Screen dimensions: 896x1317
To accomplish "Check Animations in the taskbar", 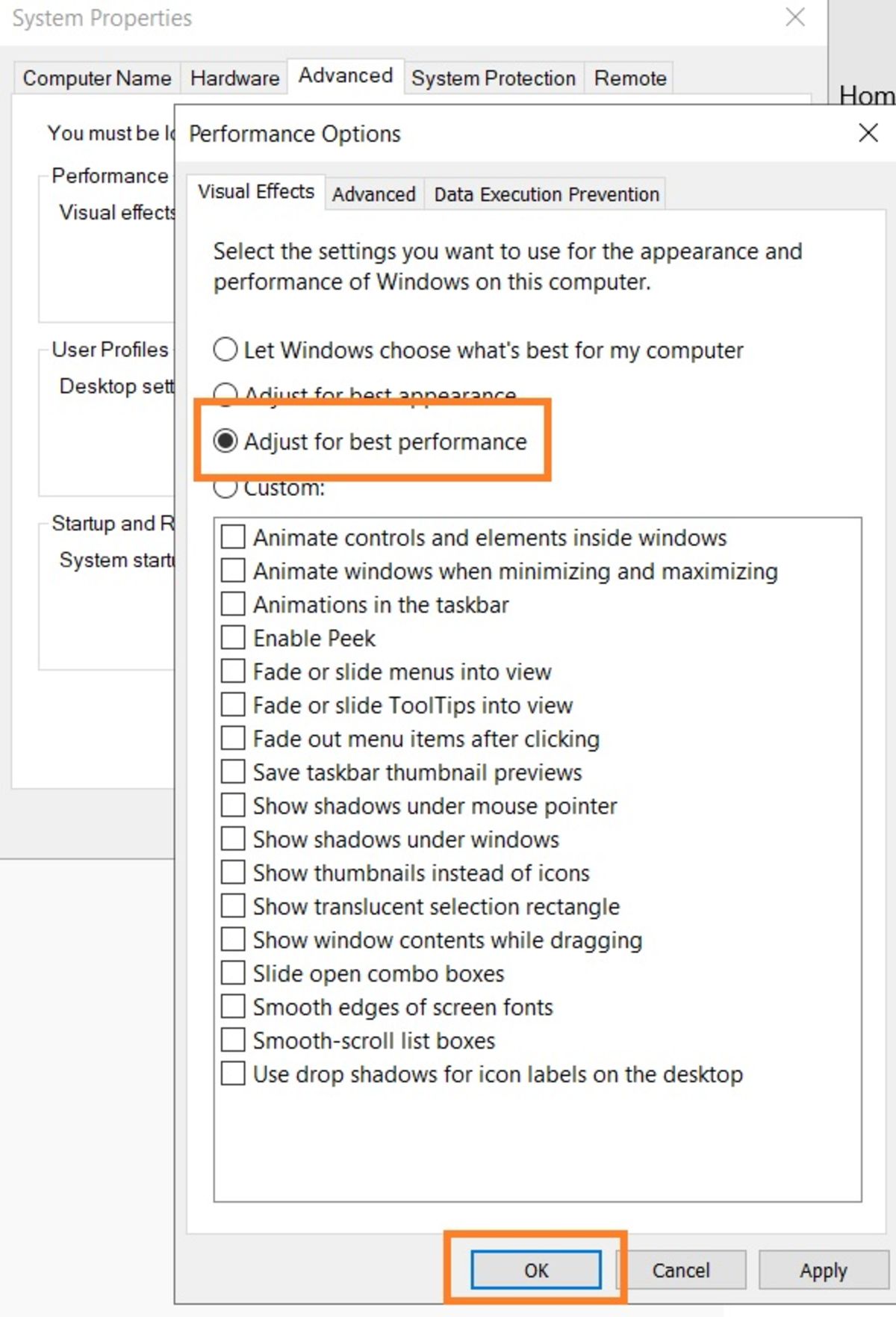I will 233,604.
